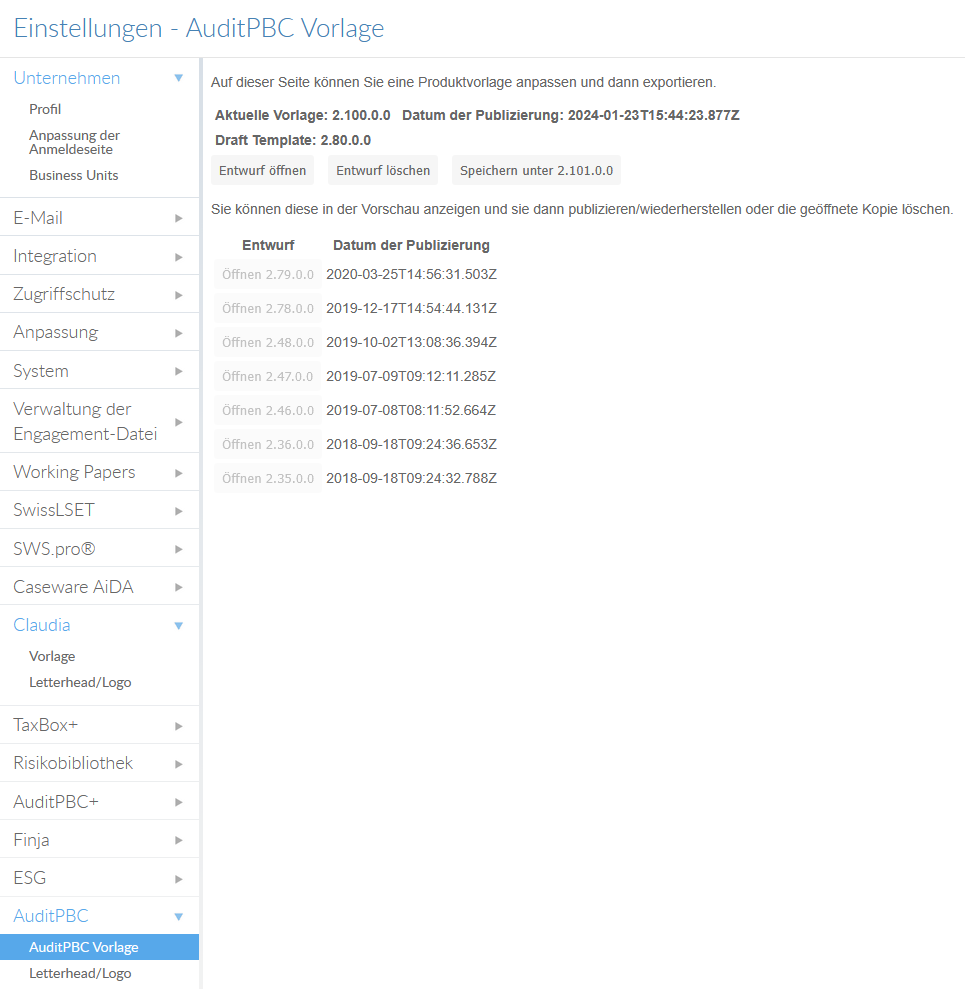Click date 2019-12-17T14:54:44.131Z
This screenshot has height=989, width=965.
[x=411, y=308]
